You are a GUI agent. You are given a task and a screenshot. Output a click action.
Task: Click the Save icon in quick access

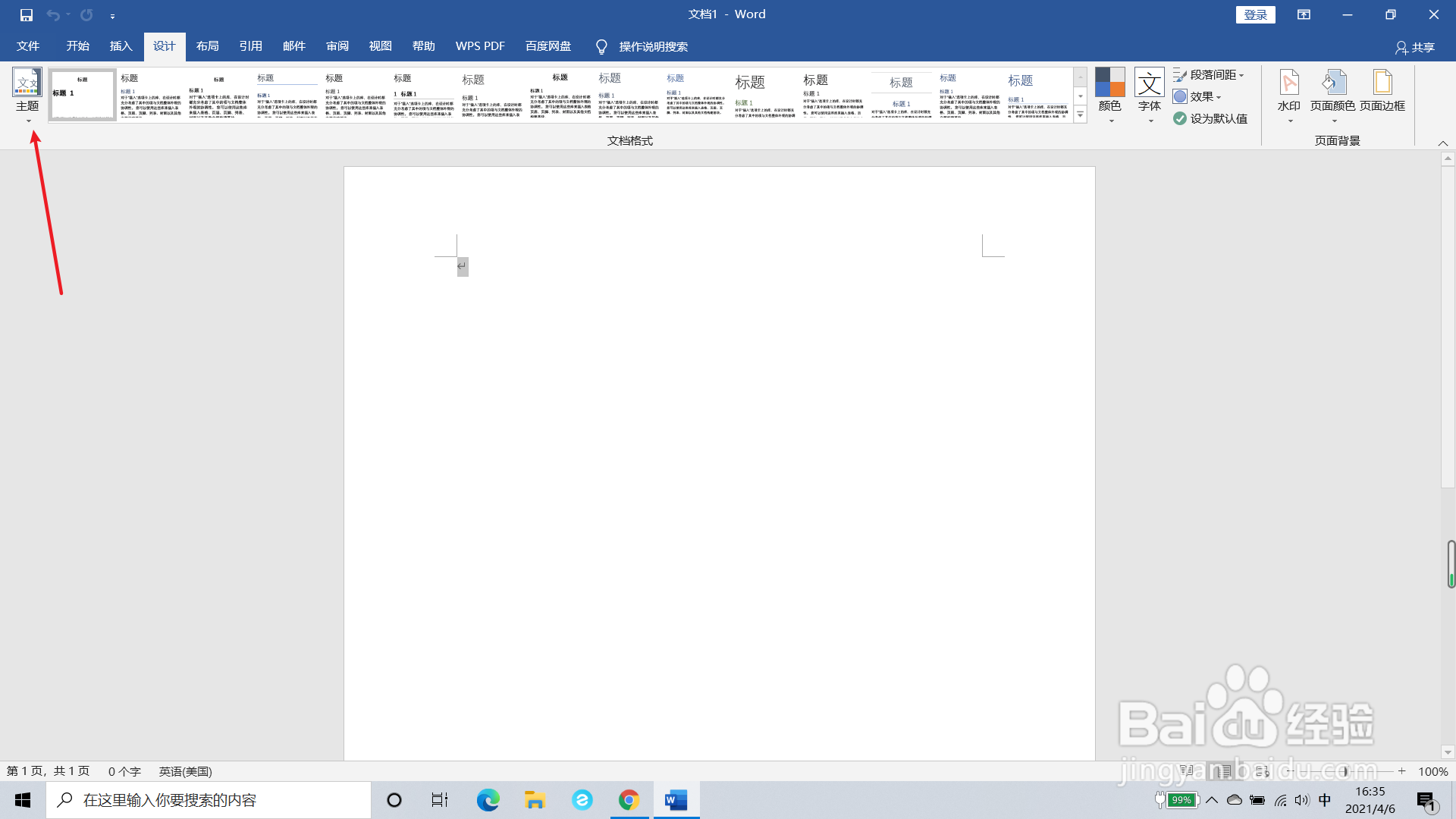(x=27, y=14)
